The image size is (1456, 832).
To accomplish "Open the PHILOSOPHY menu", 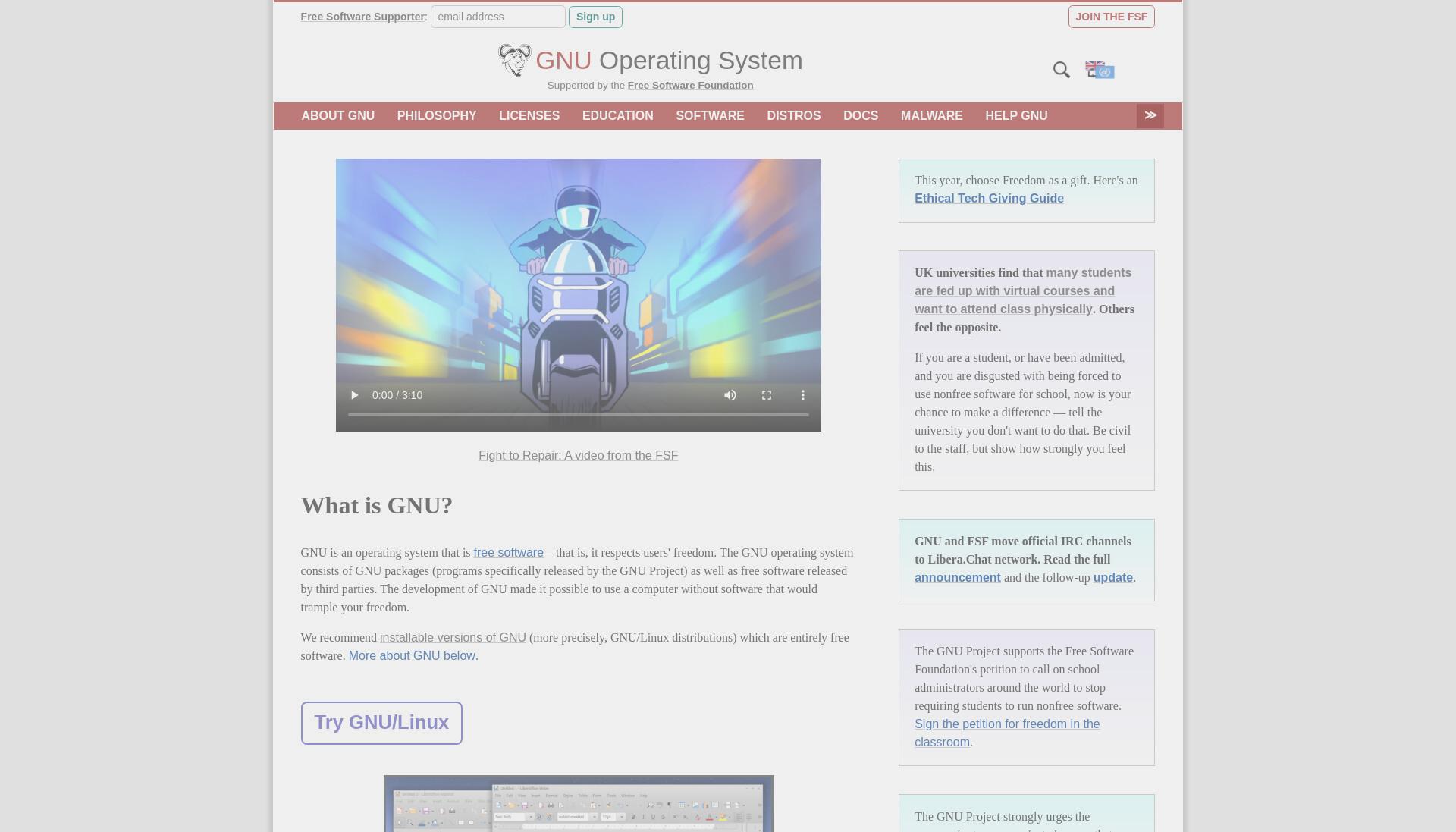I will [x=437, y=116].
